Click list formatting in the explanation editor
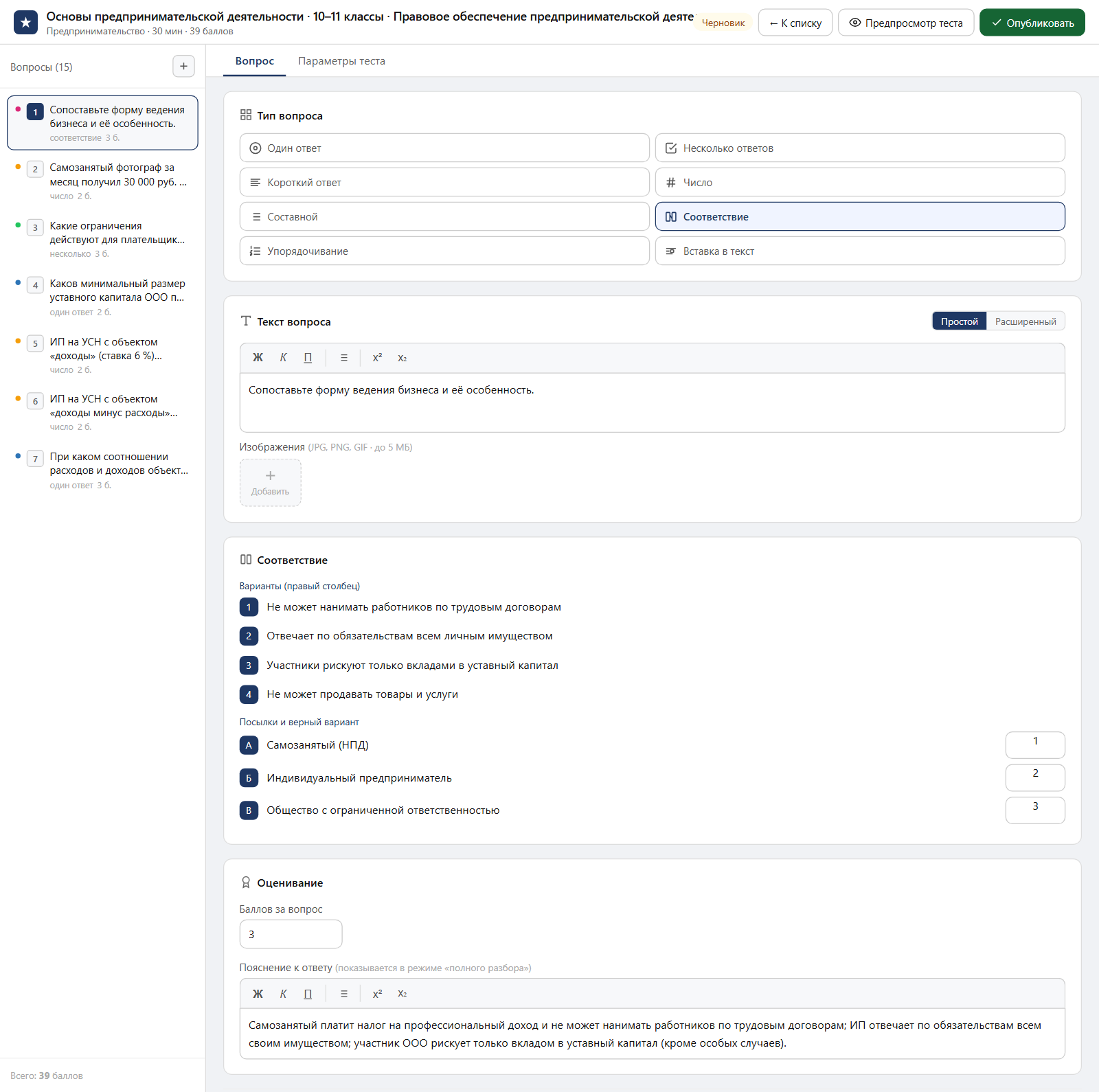Screen dimensions: 1099x1092 [x=344, y=994]
